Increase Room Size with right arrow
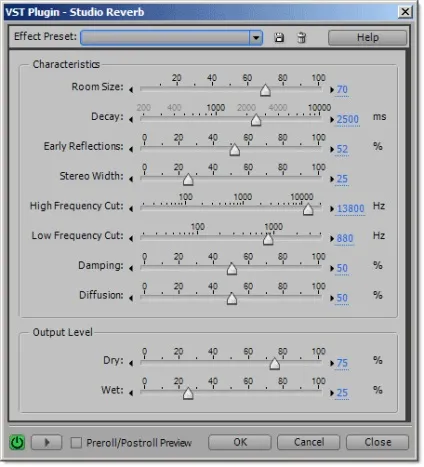The image size is (424, 467). point(332,90)
